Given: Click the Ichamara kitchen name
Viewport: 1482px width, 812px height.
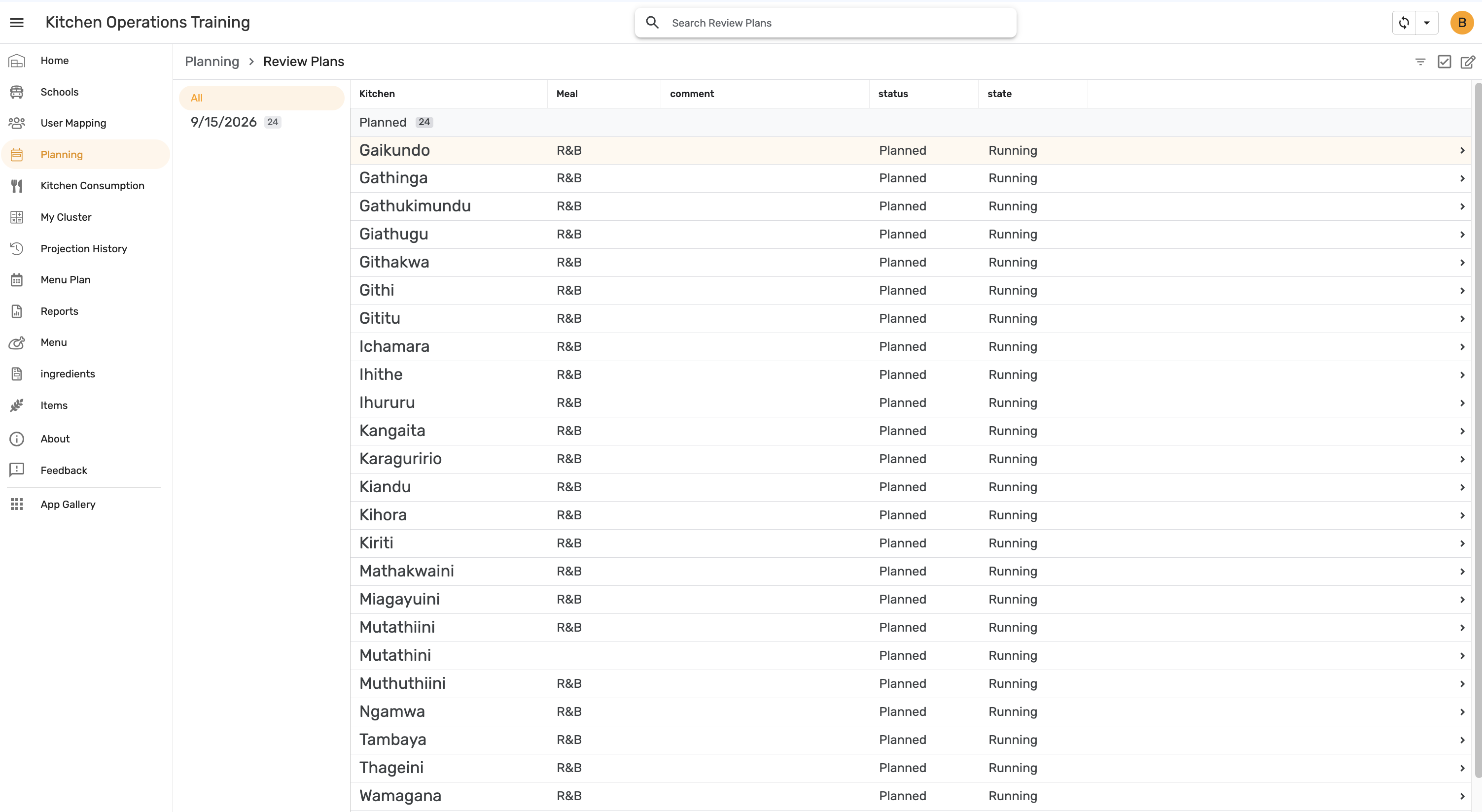Looking at the screenshot, I should pos(394,346).
